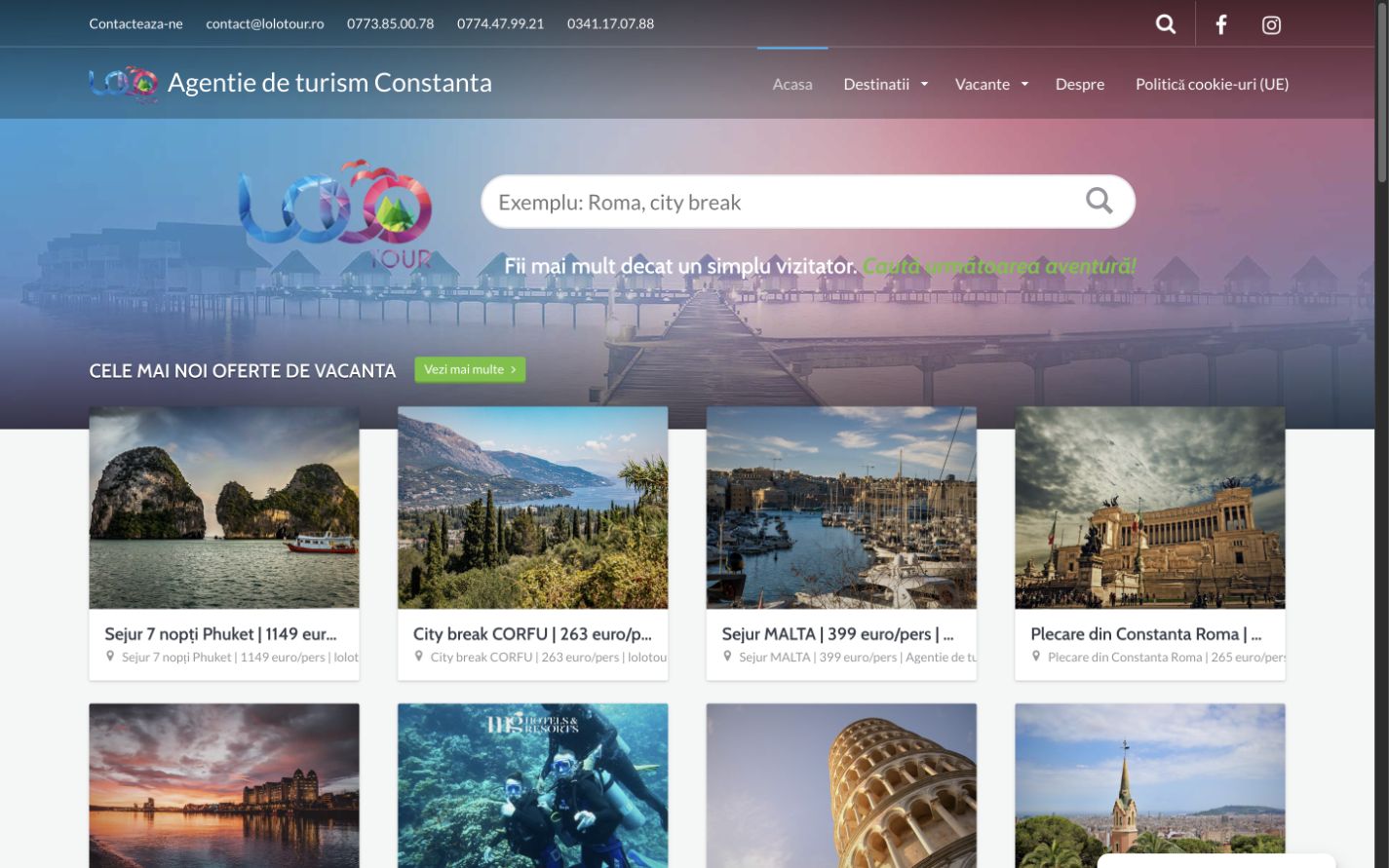Click the contact@lolotour.ro email link

coord(265,23)
